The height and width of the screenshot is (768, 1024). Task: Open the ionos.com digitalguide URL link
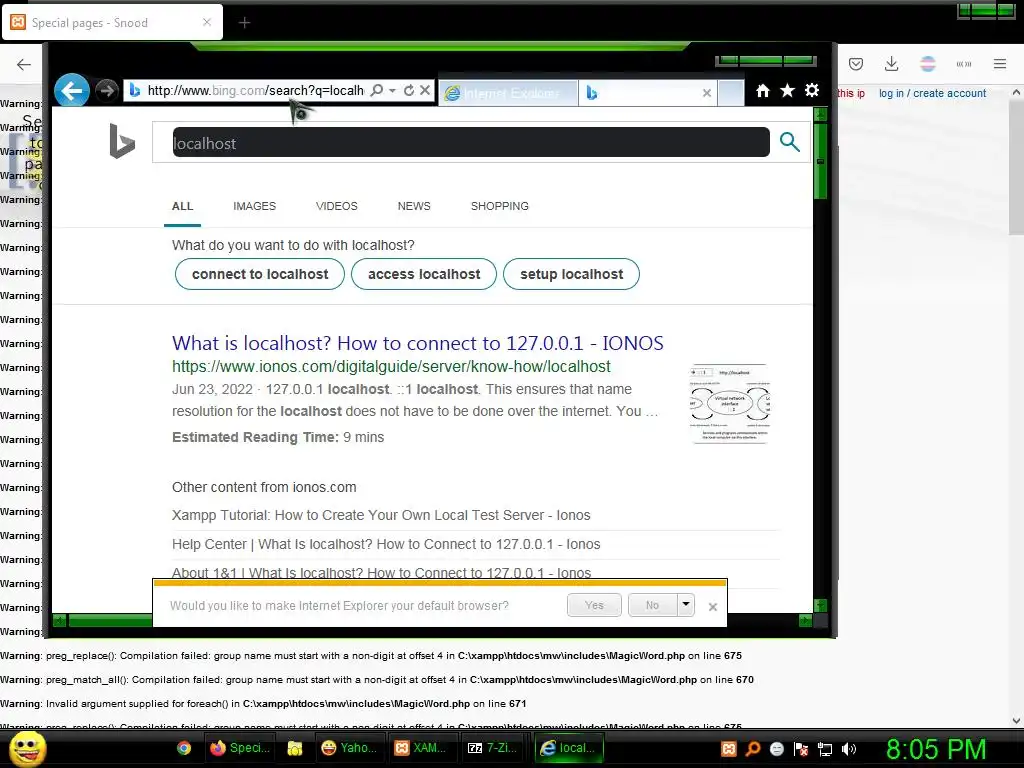391,366
